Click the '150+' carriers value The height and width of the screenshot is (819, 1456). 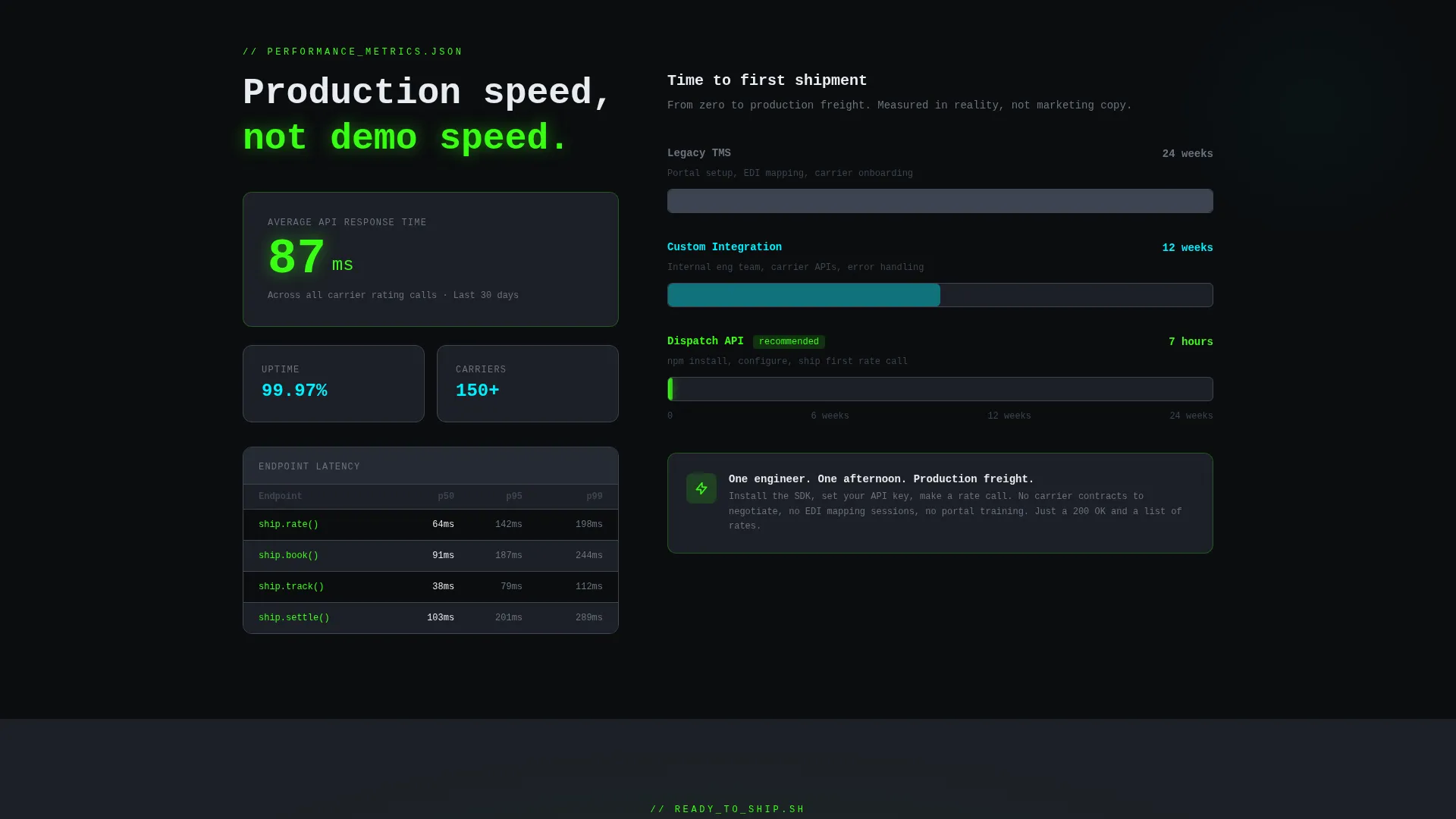tap(477, 391)
